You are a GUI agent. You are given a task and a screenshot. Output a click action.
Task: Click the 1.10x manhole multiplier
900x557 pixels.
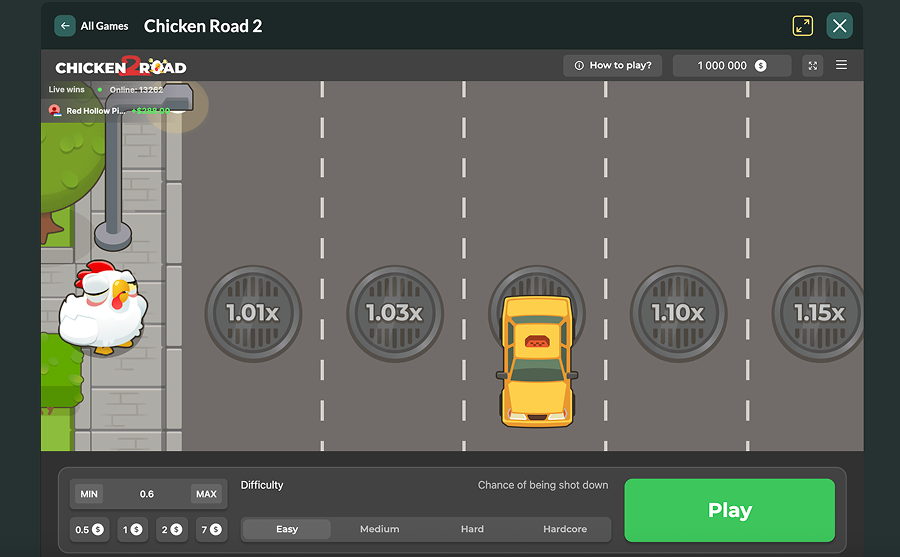pos(678,313)
